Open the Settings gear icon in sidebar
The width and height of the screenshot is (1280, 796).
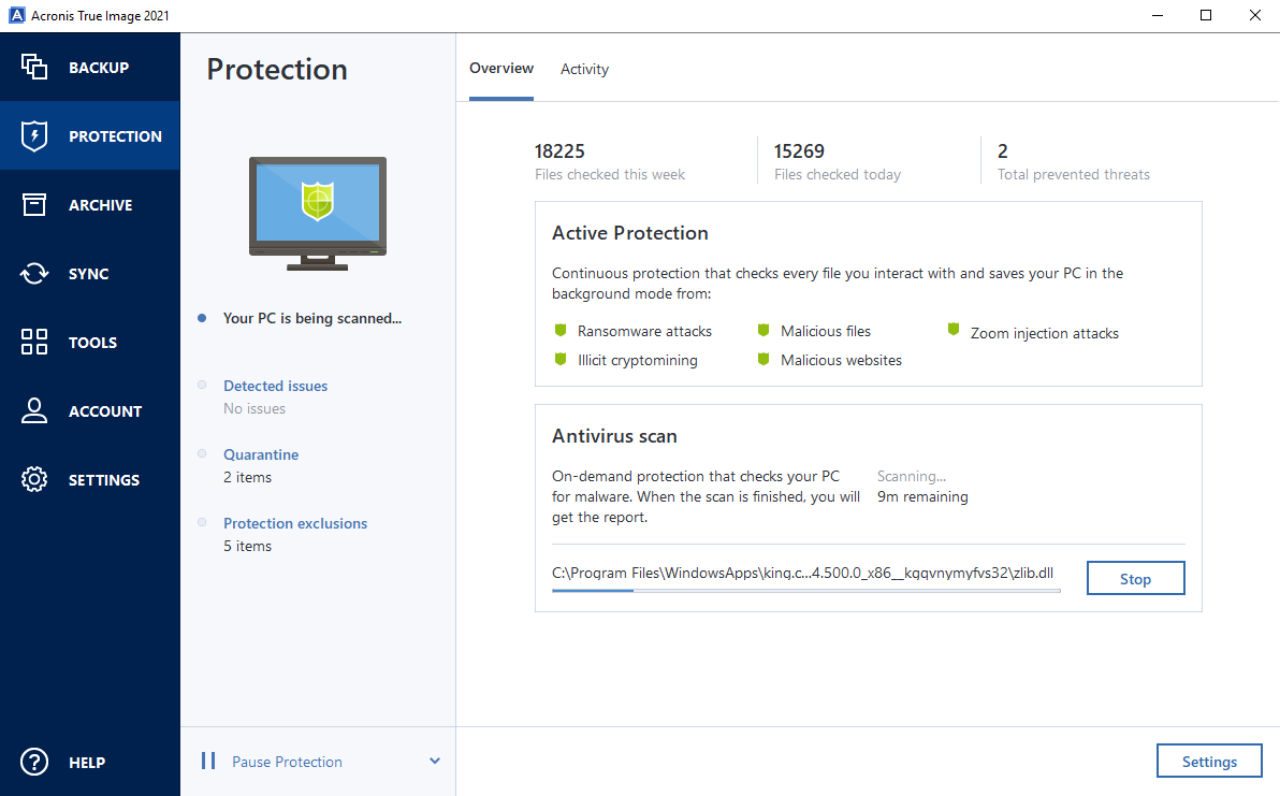(x=34, y=480)
